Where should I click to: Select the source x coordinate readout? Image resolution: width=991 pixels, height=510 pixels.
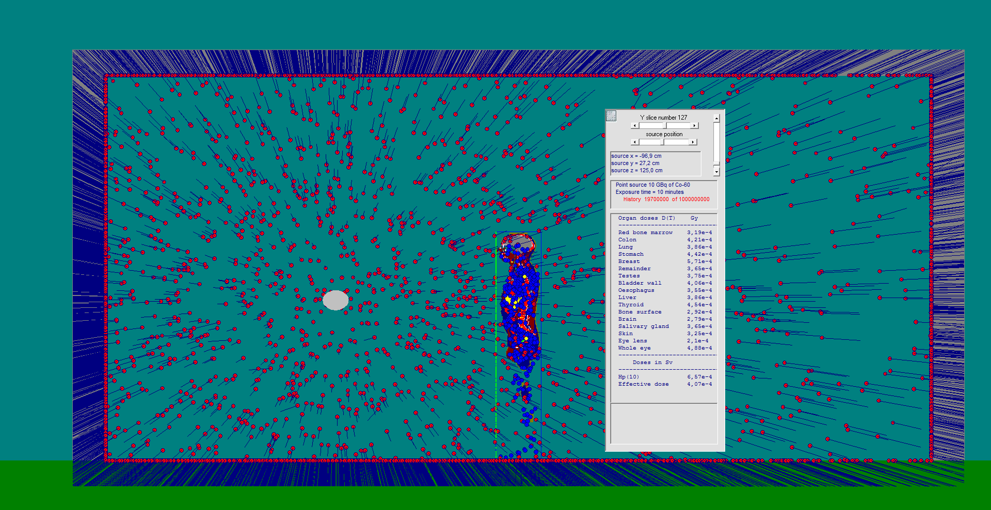pyautogui.click(x=636, y=156)
